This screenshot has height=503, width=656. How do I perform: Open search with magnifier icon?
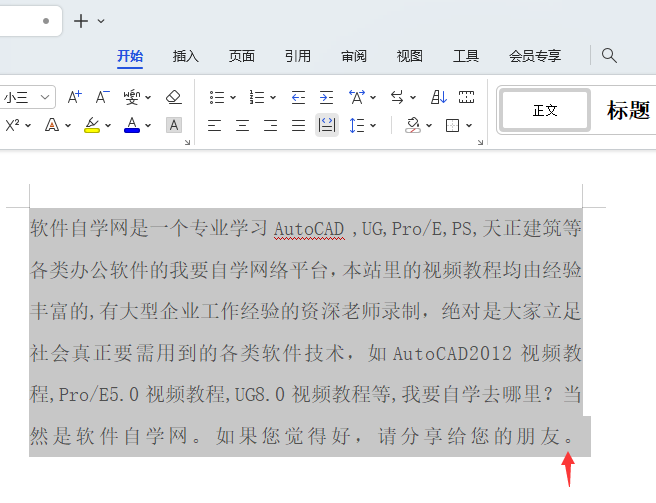[609, 55]
